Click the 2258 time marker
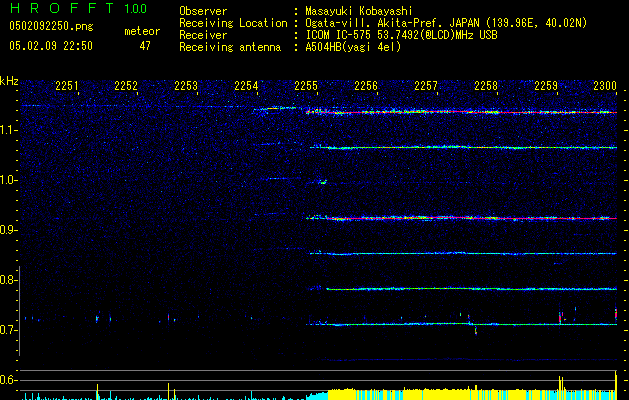 (x=486, y=87)
